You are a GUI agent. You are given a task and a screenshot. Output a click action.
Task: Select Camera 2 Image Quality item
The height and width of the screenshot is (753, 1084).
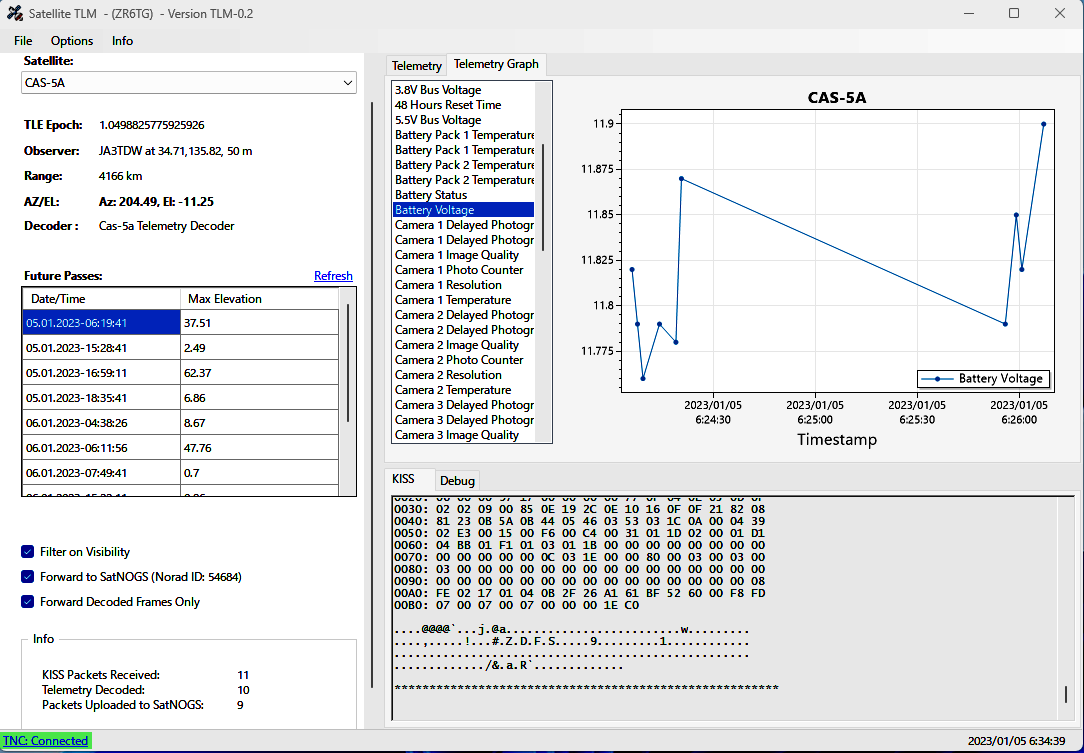click(x=464, y=345)
